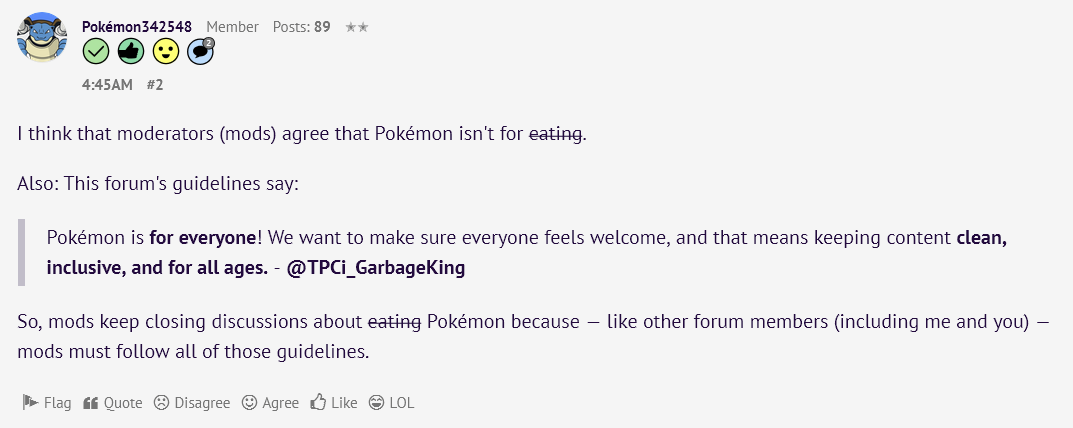Screen dimensions: 1073x428
Task: Like the post with thumbs-up icon
Action: [333, 403]
